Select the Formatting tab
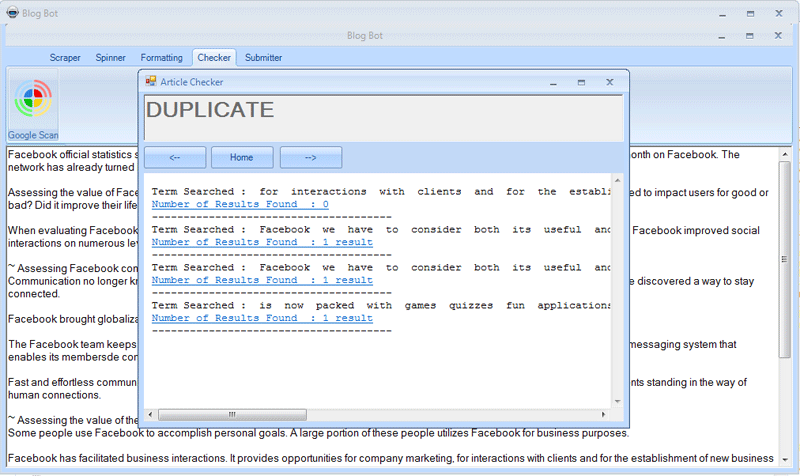This screenshot has width=800, height=476. point(161,58)
